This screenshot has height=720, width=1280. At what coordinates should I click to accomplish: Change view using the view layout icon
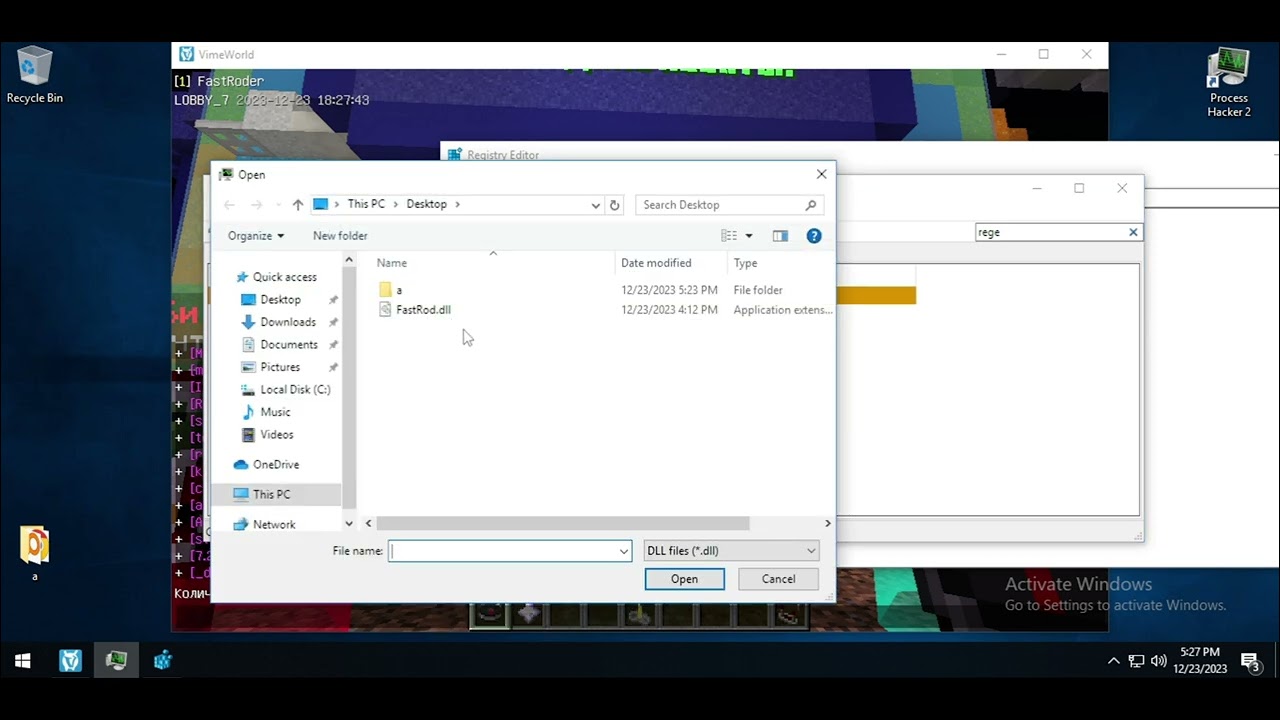pyautogui.click(x=729, y=236)
